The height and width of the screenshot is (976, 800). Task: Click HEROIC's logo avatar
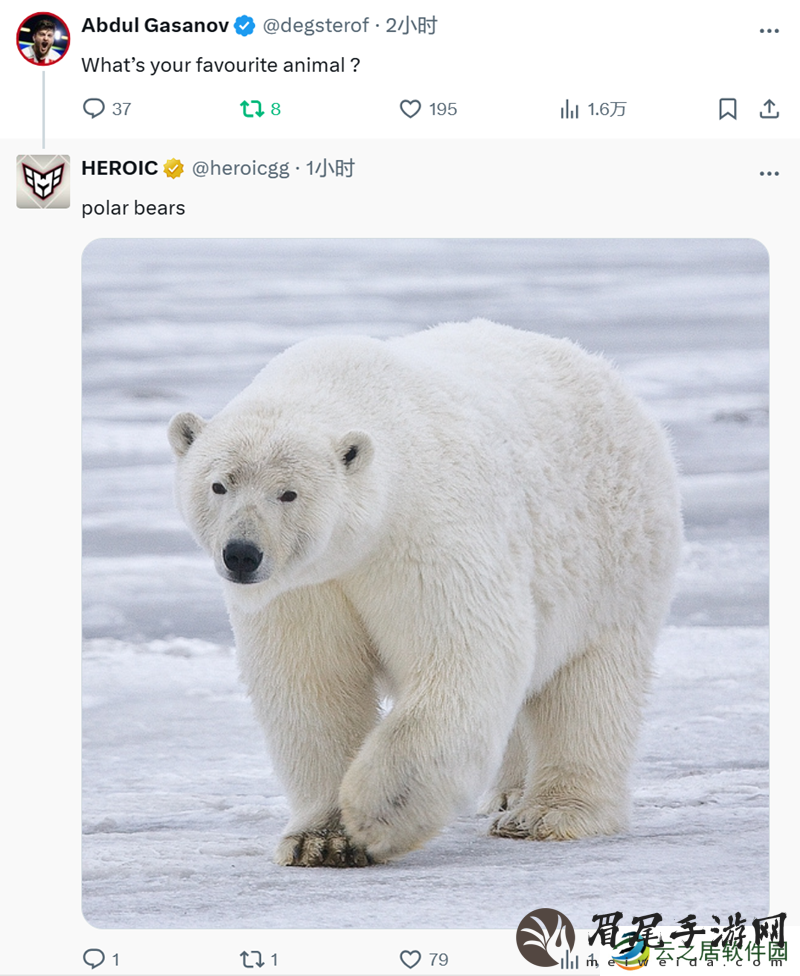(43, 181)
